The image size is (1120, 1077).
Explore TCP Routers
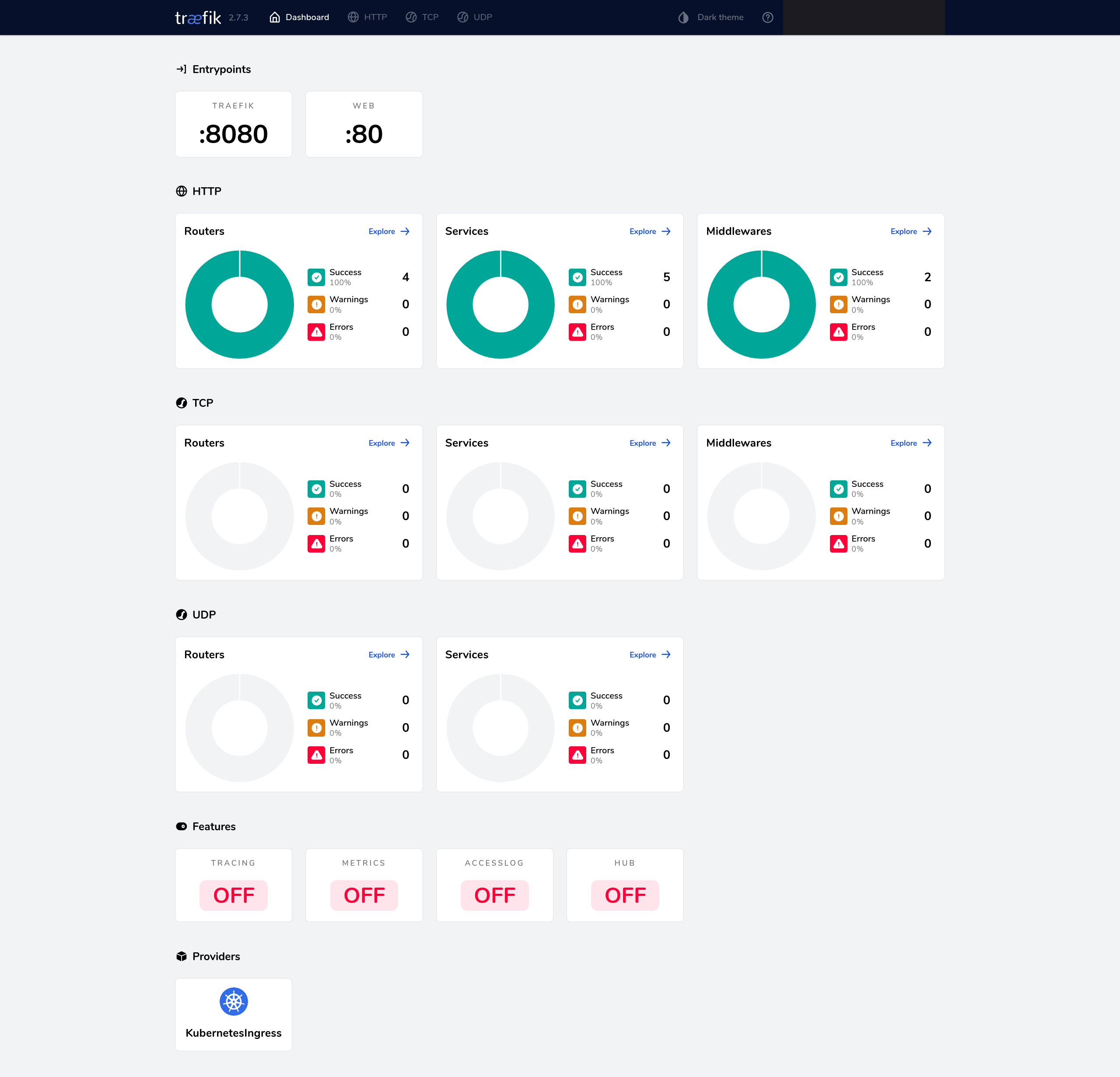point(389,443)
